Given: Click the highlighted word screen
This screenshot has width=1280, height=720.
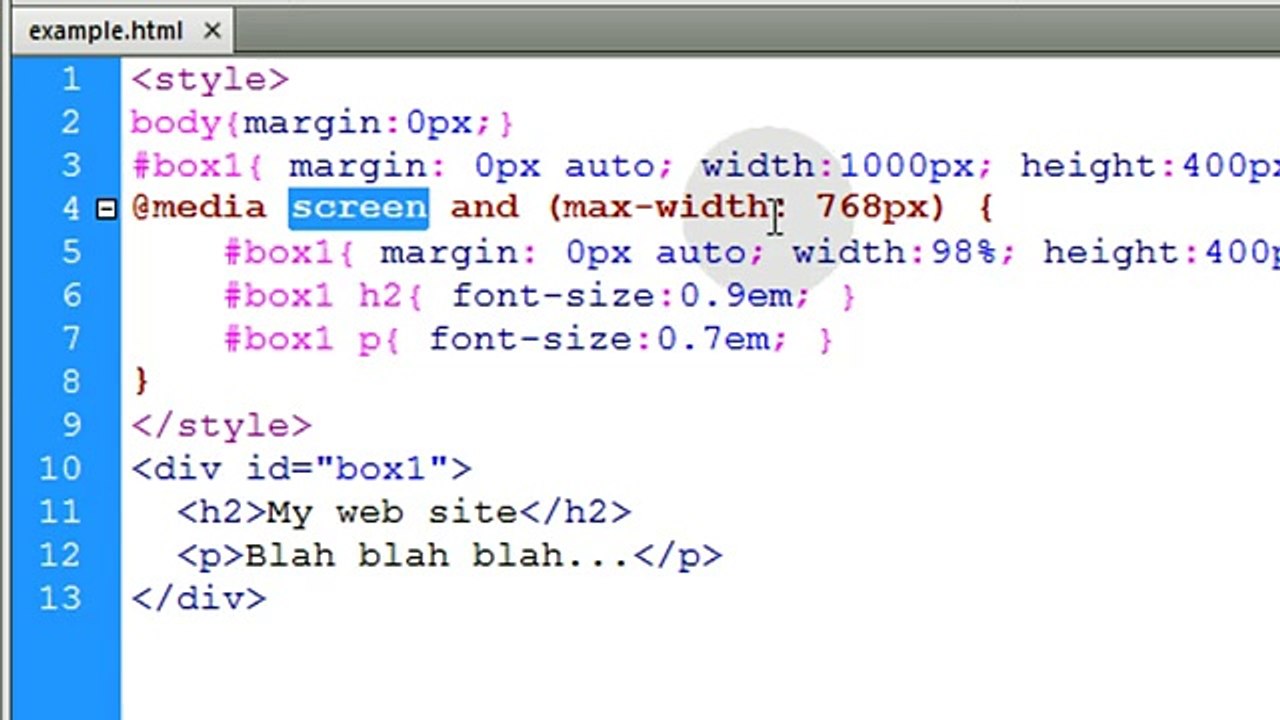Looking at the screenshot, I should pos(359,208).
